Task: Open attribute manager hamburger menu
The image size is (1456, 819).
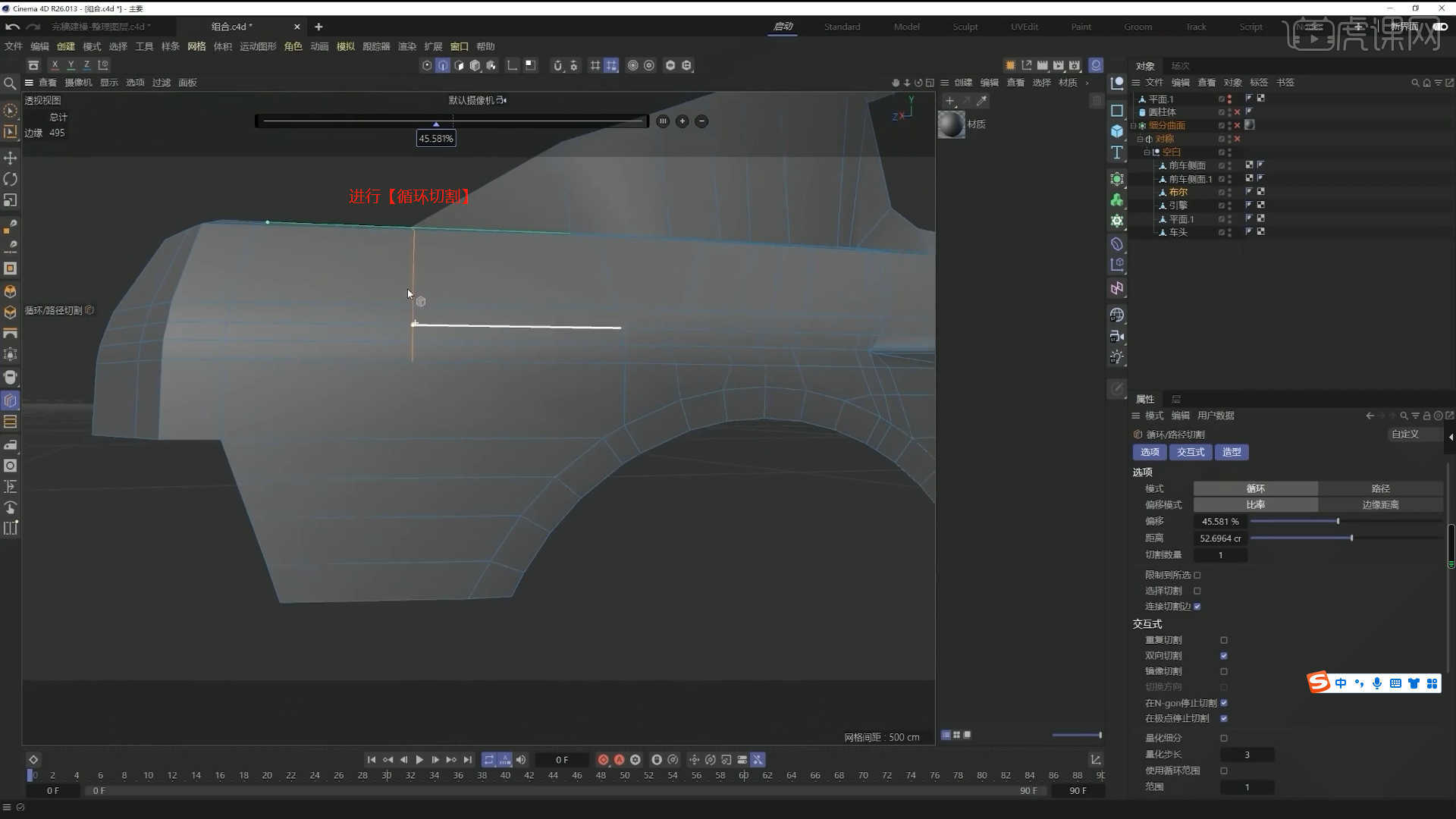Action: 1136,416
